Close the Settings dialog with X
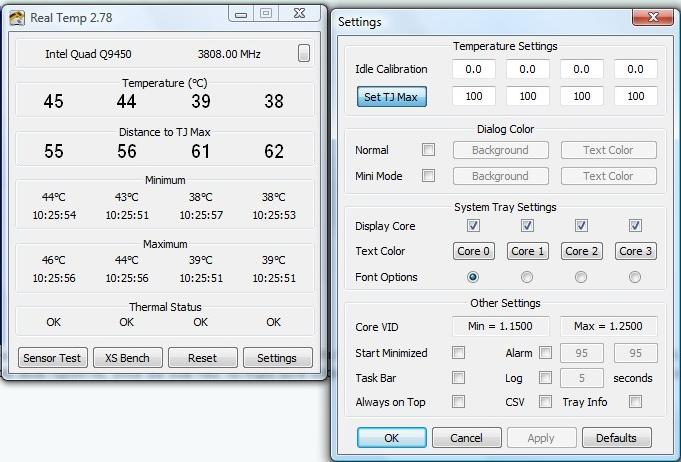This screenshot has width=681, height=462. coord(653,17)
